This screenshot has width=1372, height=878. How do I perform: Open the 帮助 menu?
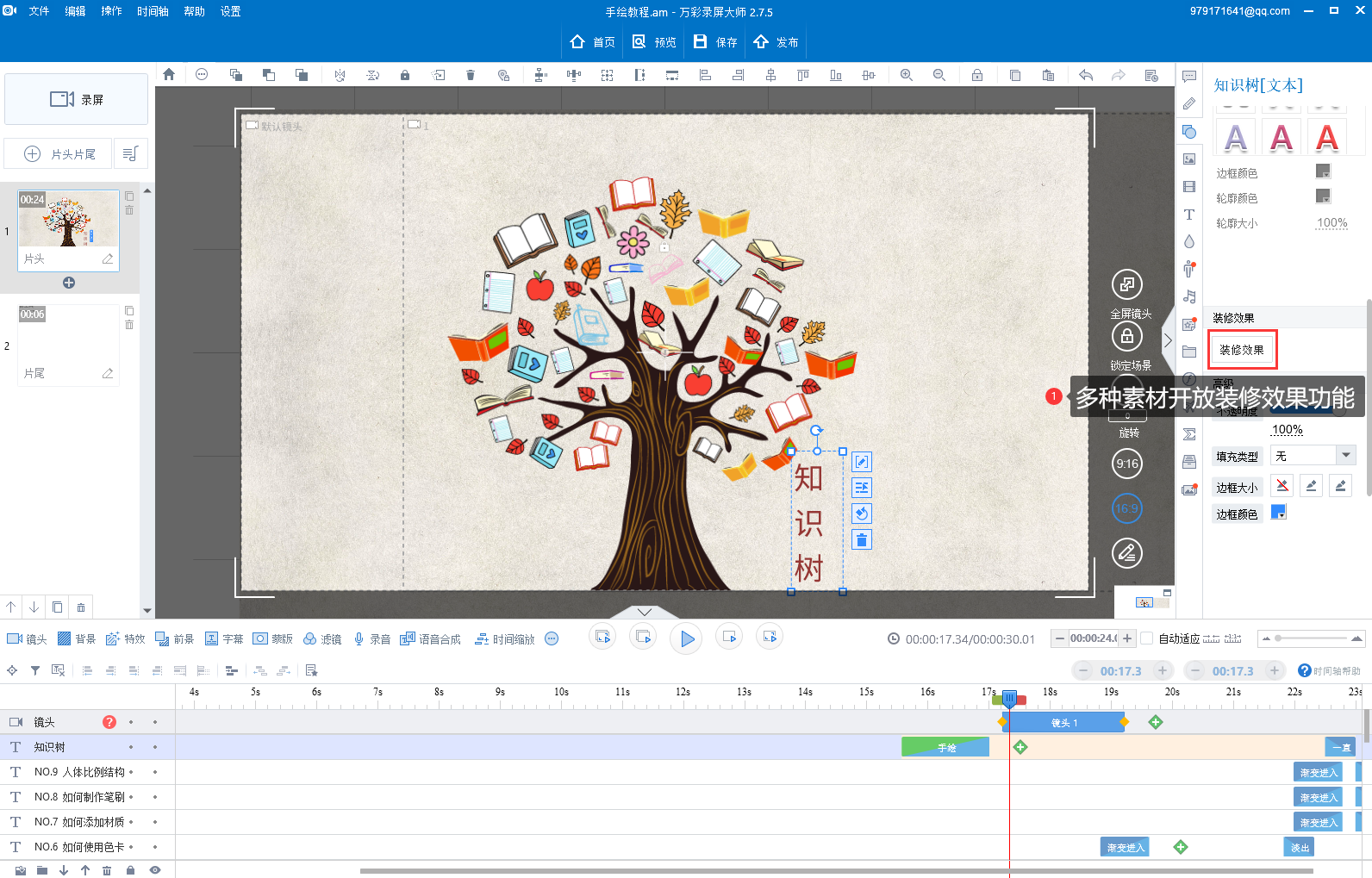194,11
